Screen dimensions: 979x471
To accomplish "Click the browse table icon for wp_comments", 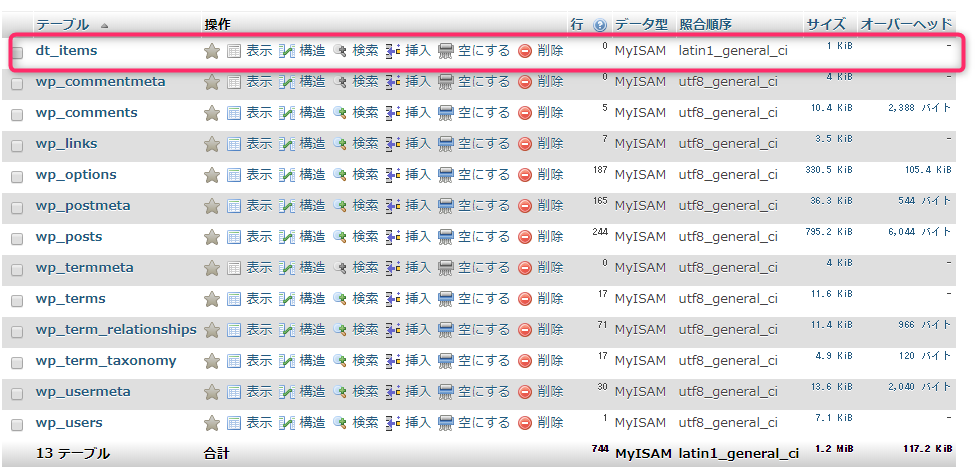I will point(235,113).
